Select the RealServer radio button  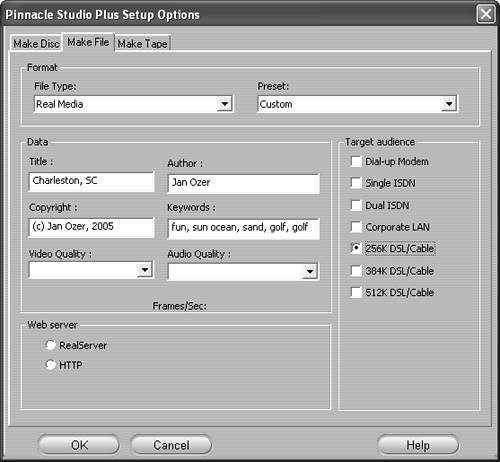point(50,345)
